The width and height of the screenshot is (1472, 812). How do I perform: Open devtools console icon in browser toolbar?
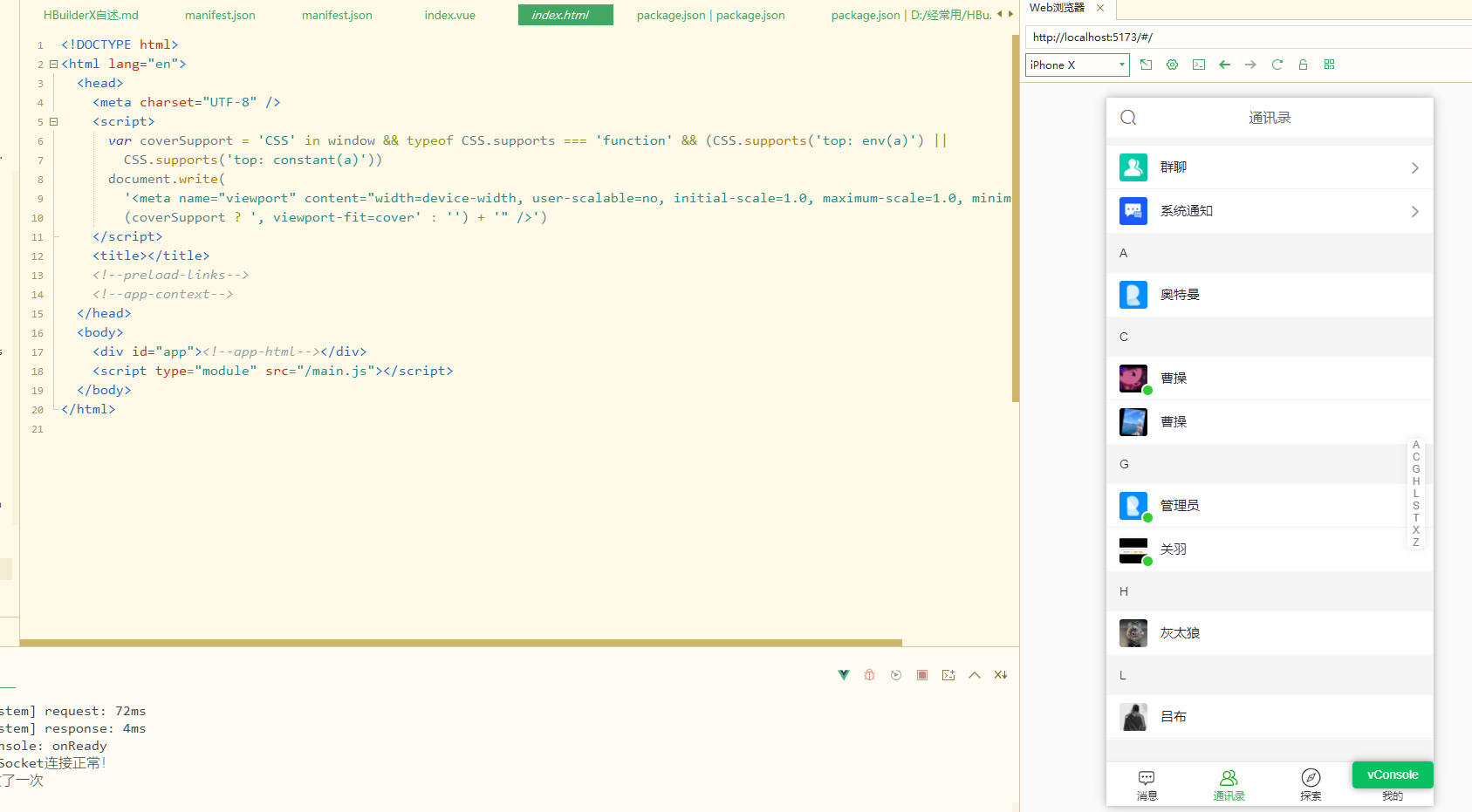point(1199,65)
